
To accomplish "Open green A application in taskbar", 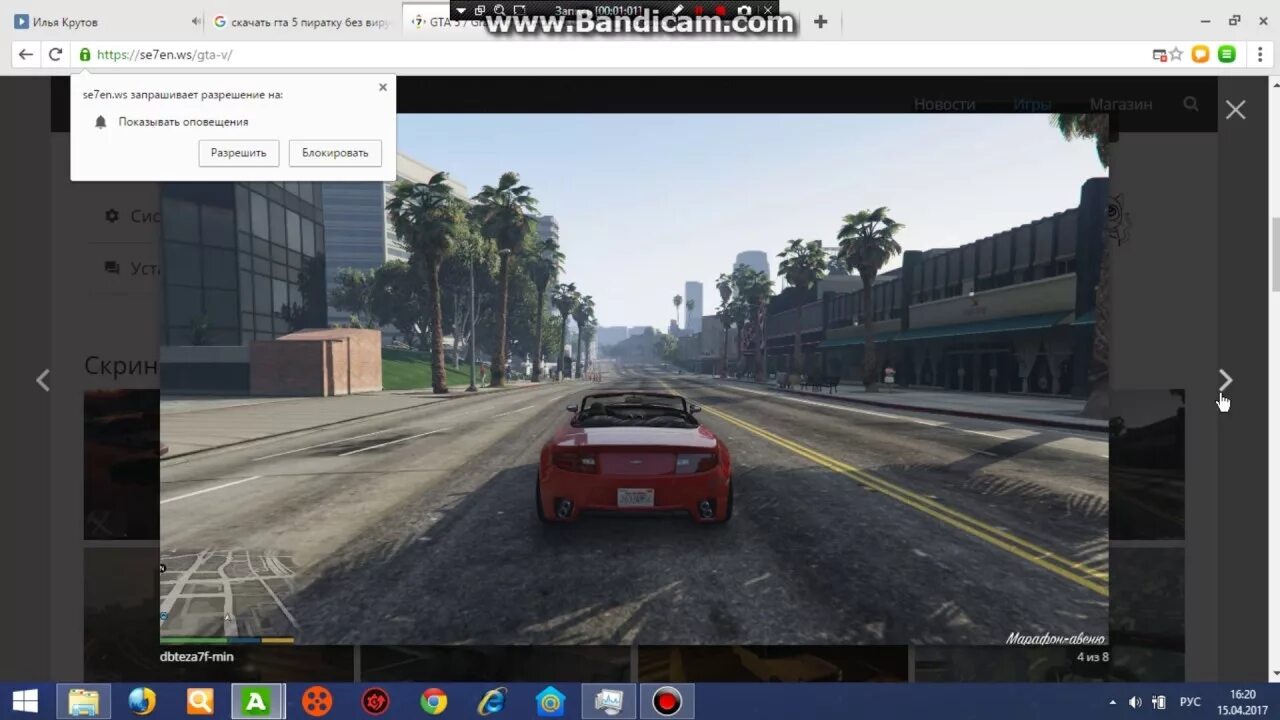I will tap(257, 701).
